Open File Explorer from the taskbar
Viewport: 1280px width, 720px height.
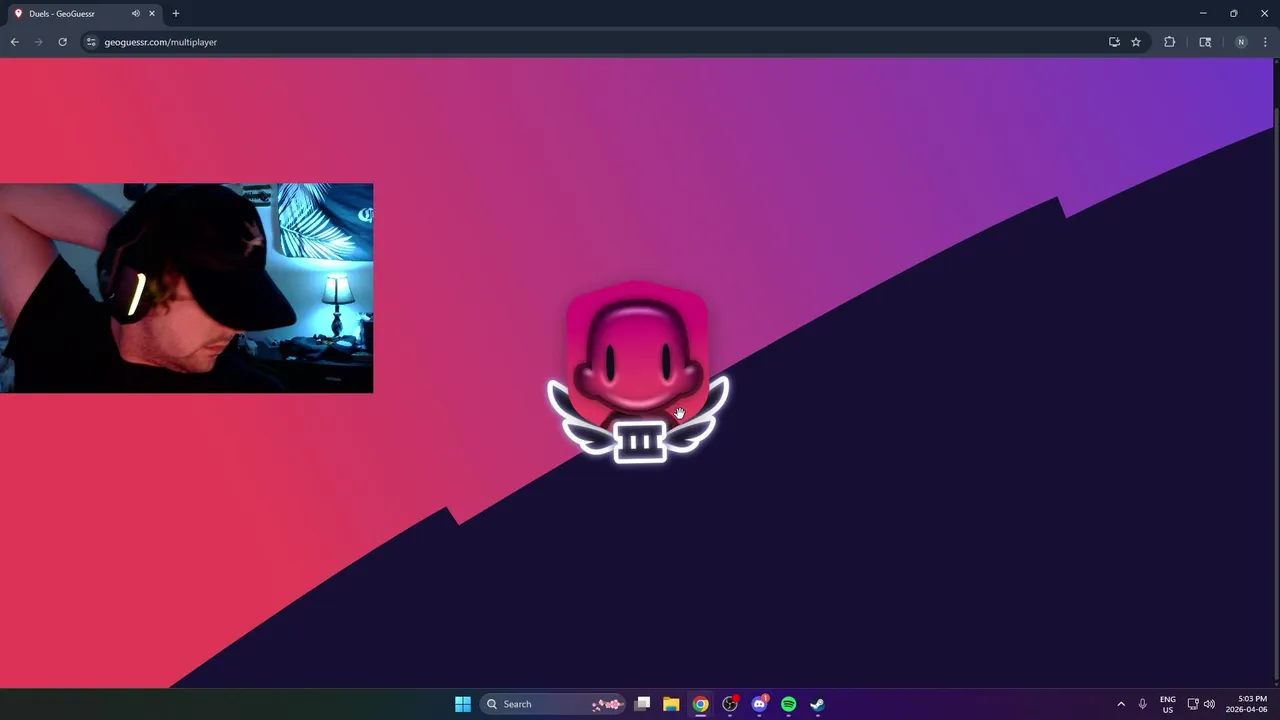[671, 704]
